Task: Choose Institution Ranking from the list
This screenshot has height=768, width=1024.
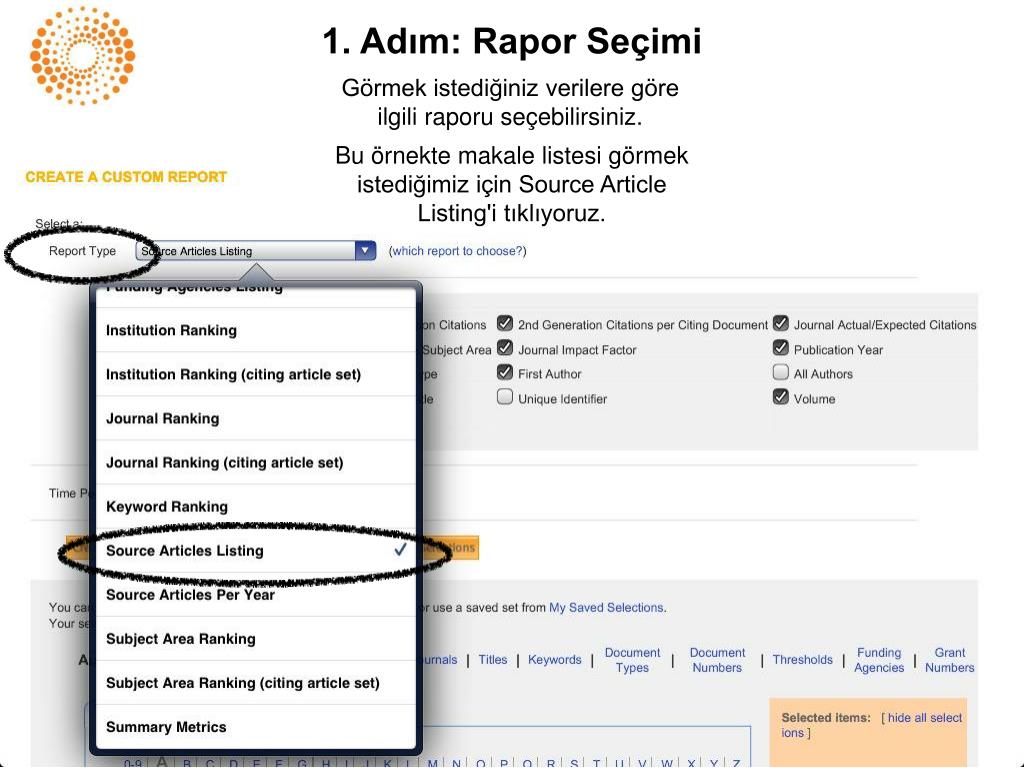Action: coord(256,330)
